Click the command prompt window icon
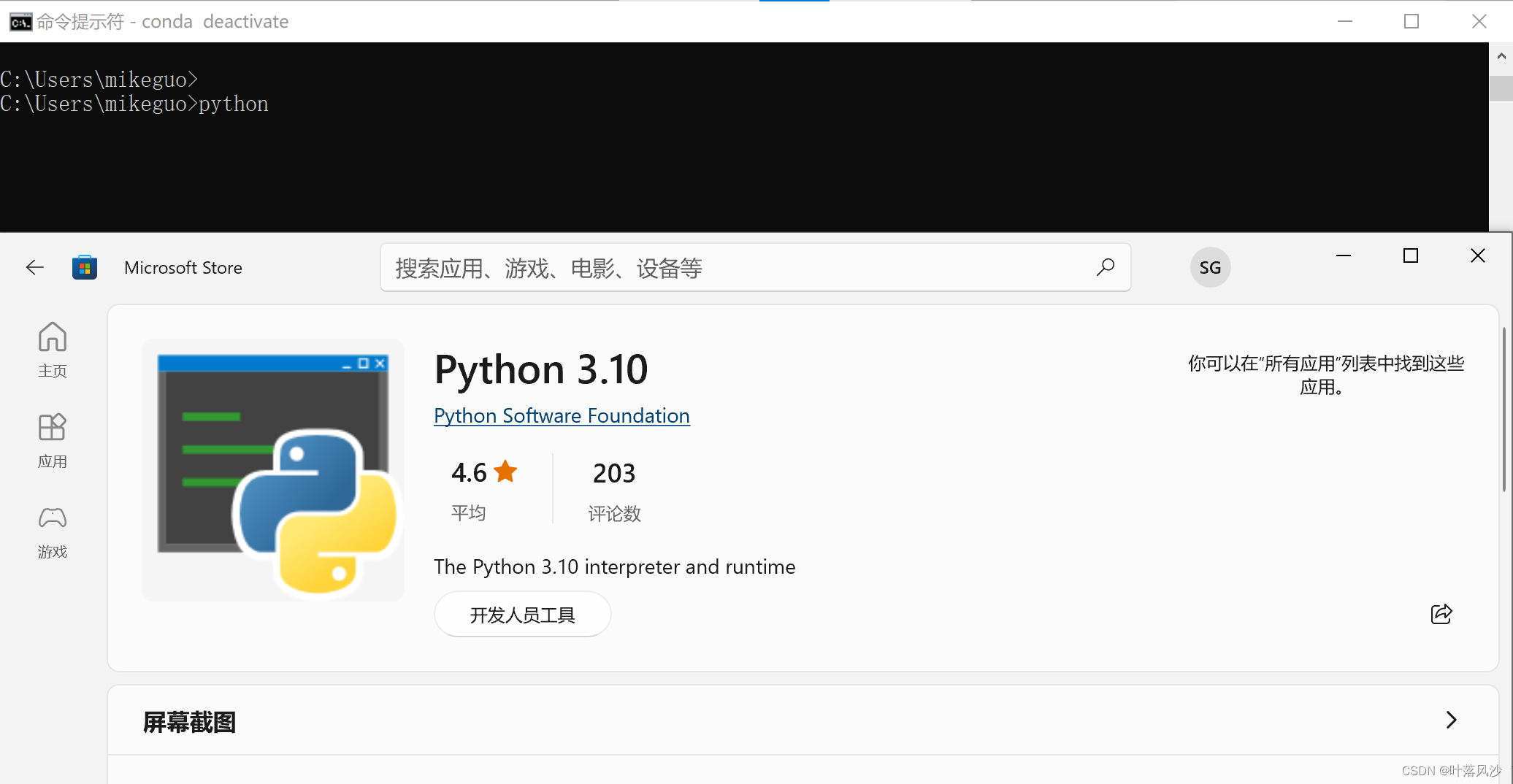The height and width of the screenshot is (784, 1513). pyautogui.click(x=20, y=22)
